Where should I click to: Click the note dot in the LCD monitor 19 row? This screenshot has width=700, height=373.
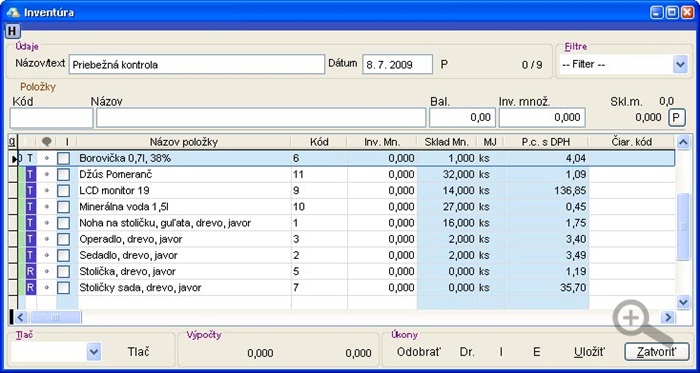[46, 191]
